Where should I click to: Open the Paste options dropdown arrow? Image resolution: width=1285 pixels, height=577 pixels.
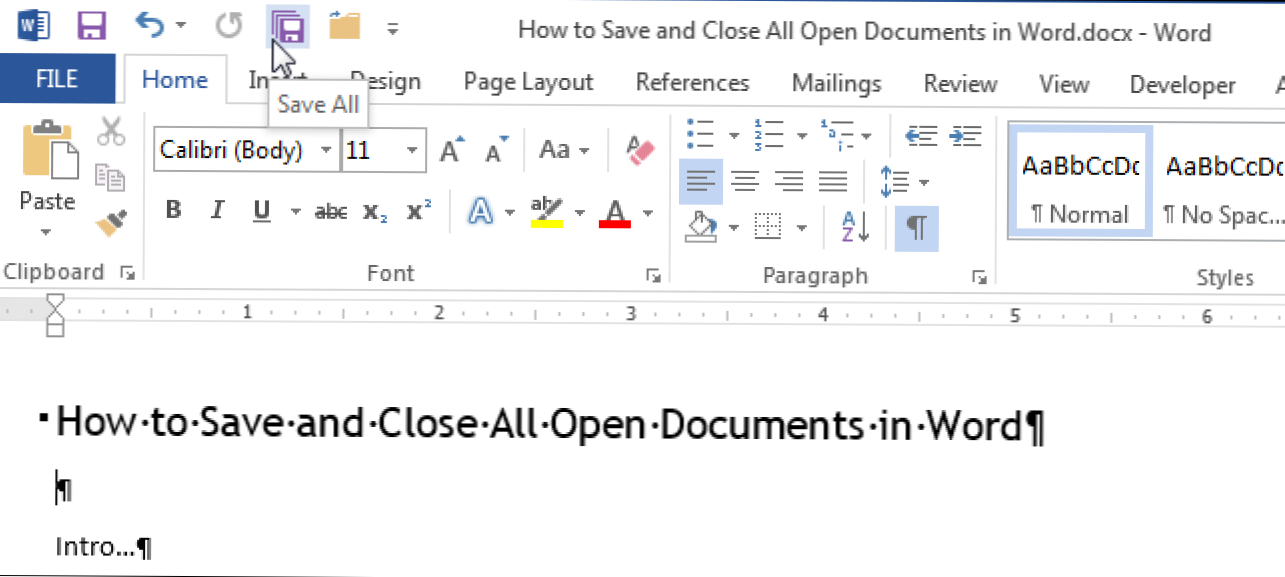point(46,232)
